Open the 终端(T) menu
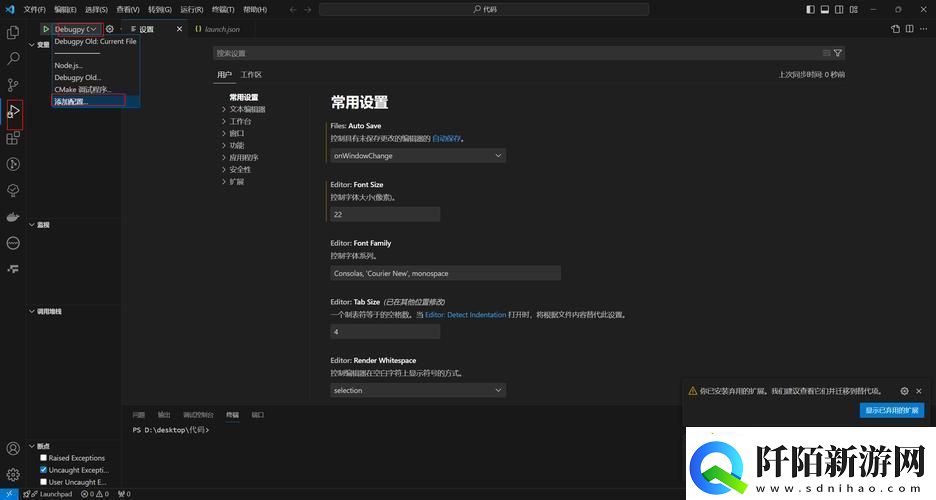Viewport: 936px width, 500px height. tap(223, 10)
